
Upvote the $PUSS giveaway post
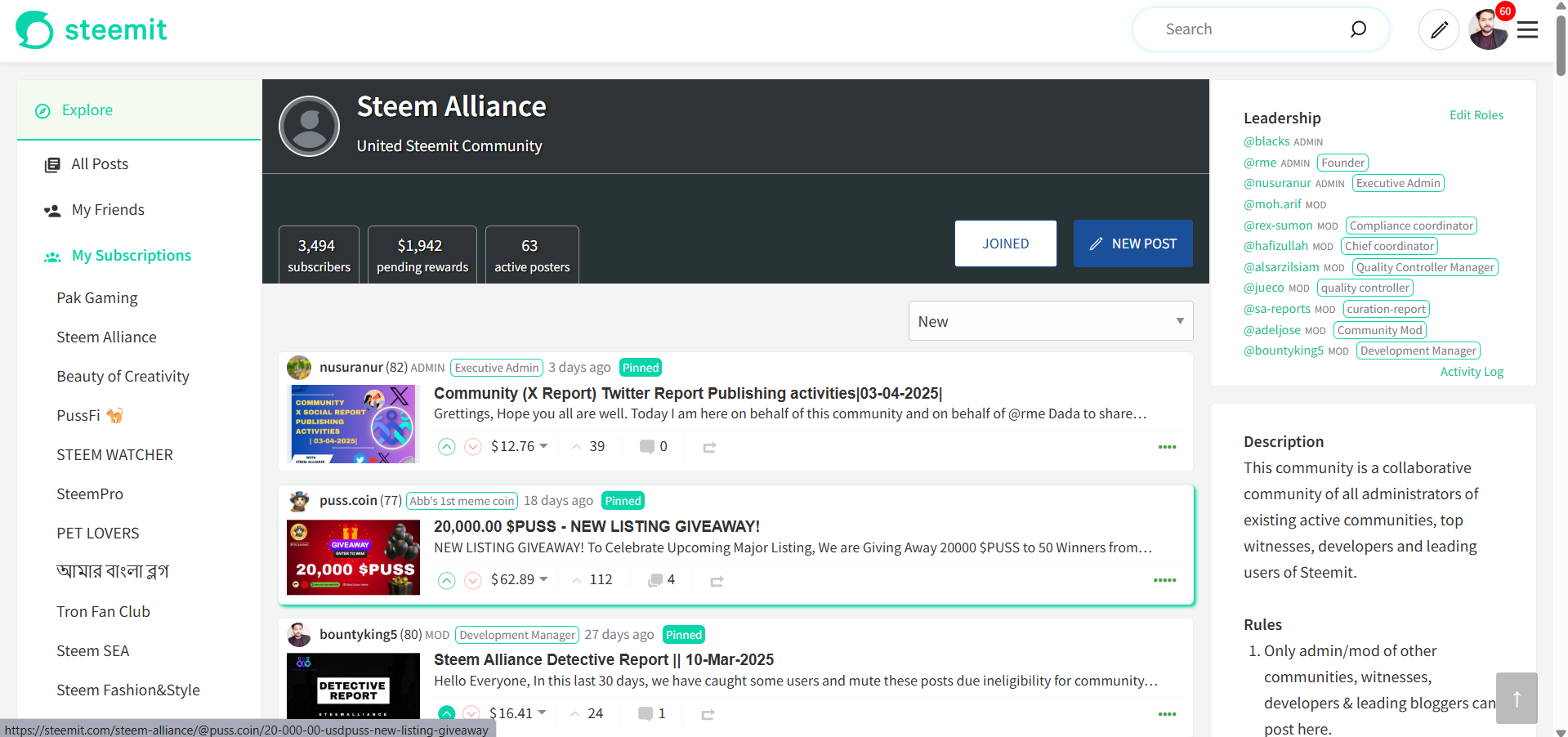pyautogui.click(x=447, y=580)
